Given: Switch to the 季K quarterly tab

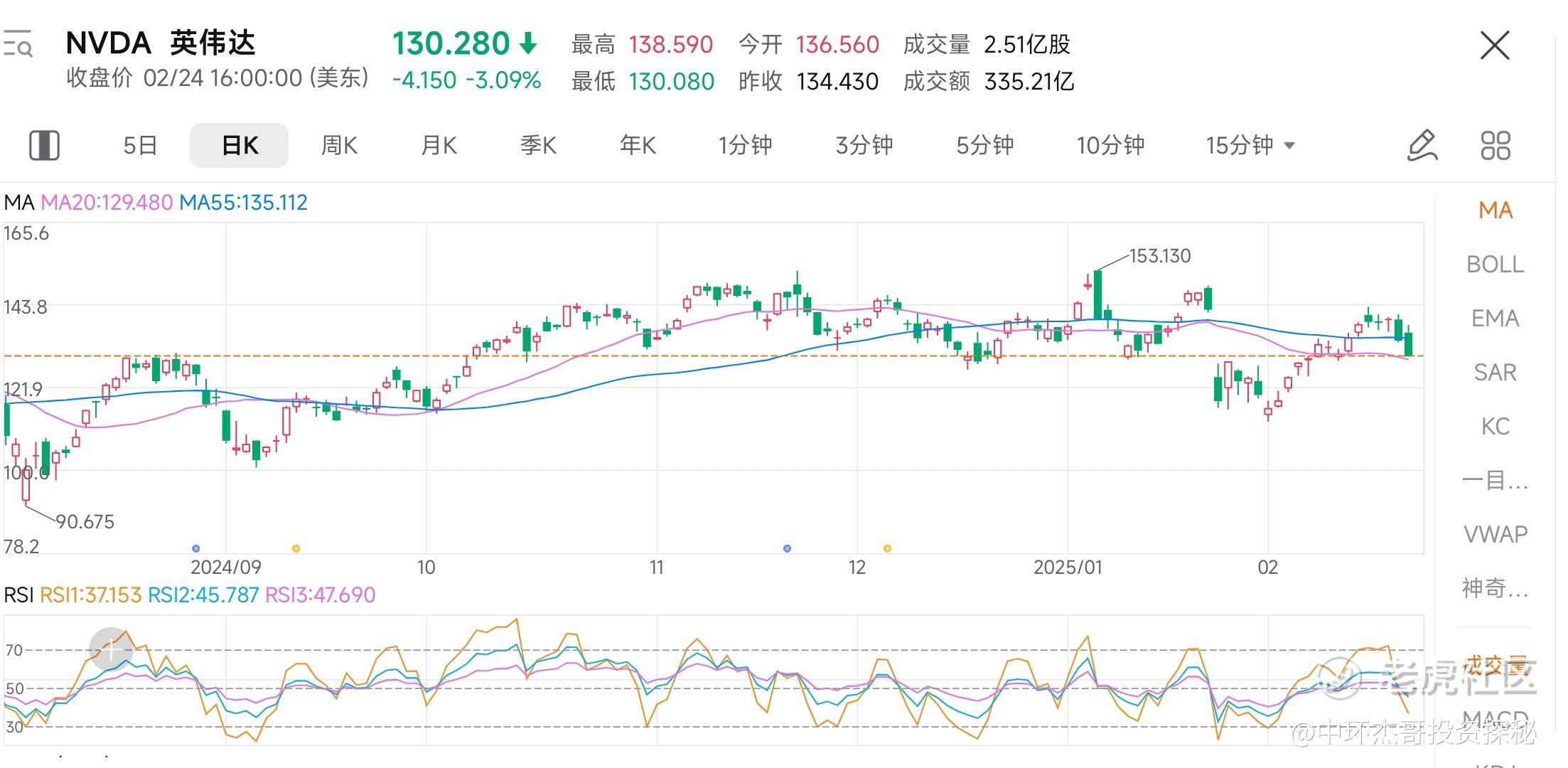Looking at the screenshot, I should tap(538, 145).
